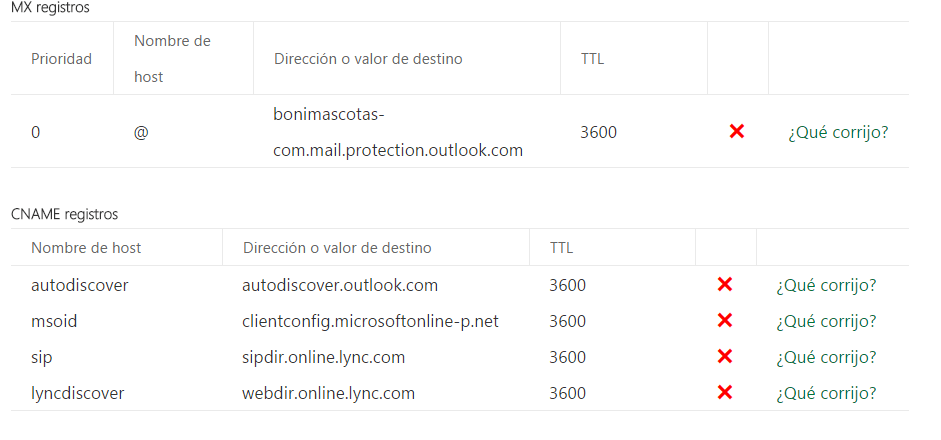Screen dimensions: 941x440
Task: Click the red X for lyncdiscover record
Action: (x=724, y=393)
